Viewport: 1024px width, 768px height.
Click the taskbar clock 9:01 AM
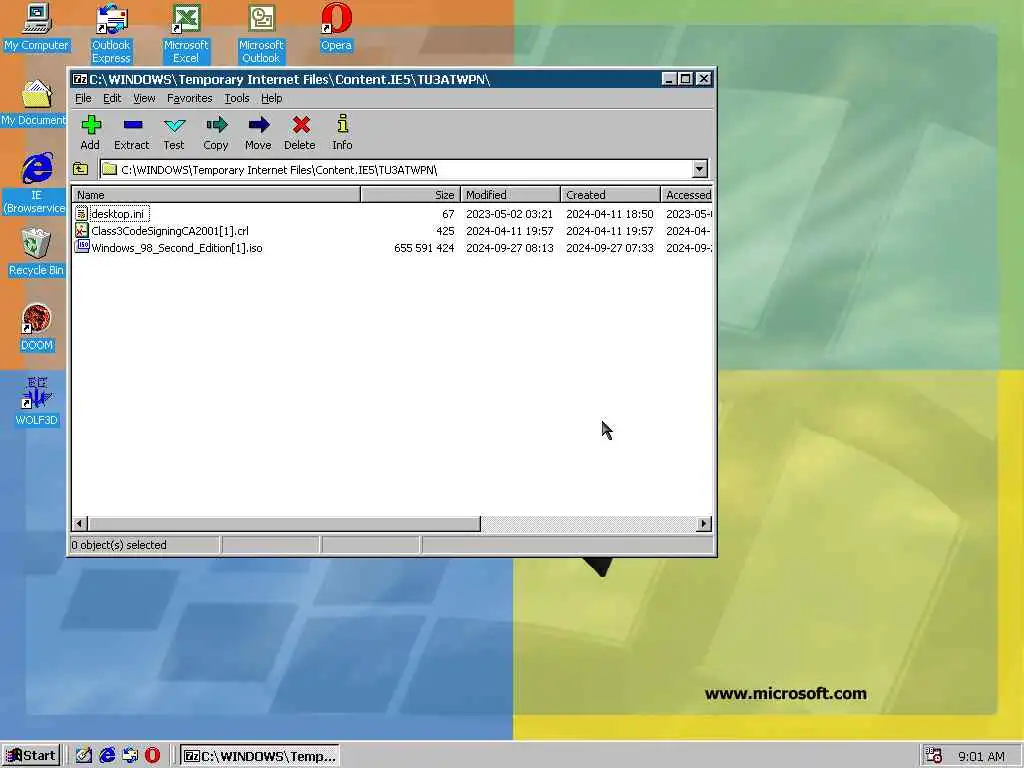(x=981, y=756)
